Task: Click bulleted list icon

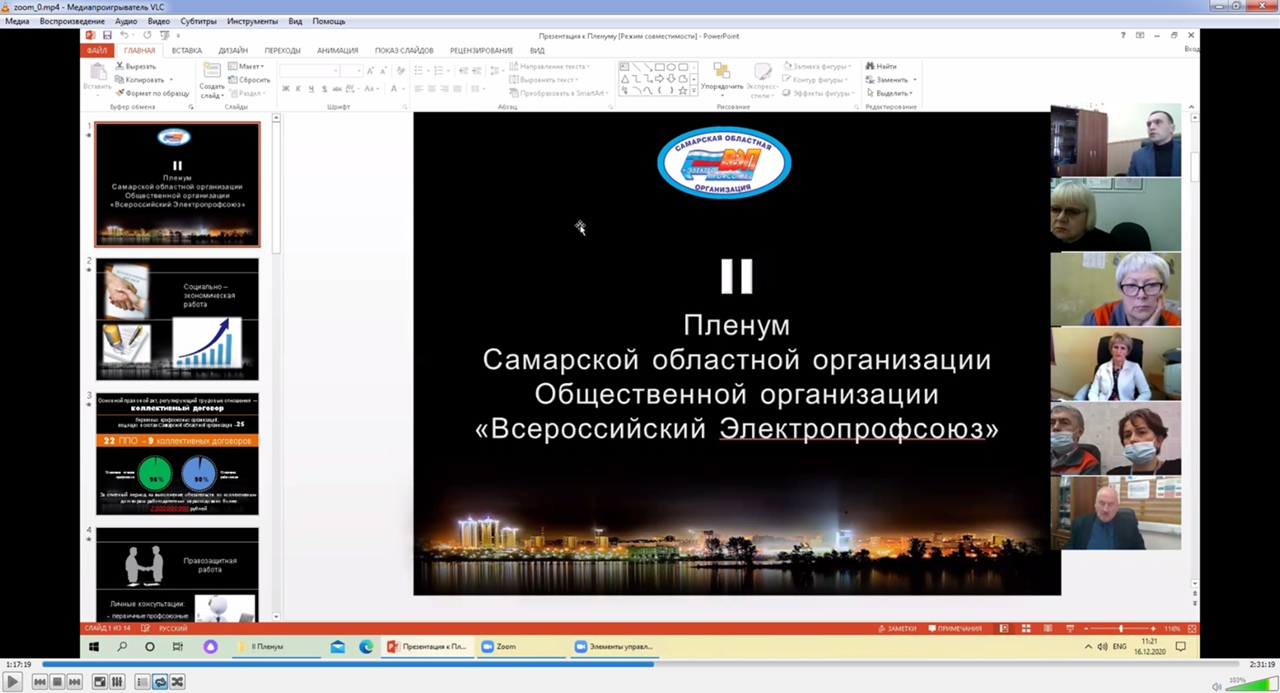Action: (x=421, y=70)
